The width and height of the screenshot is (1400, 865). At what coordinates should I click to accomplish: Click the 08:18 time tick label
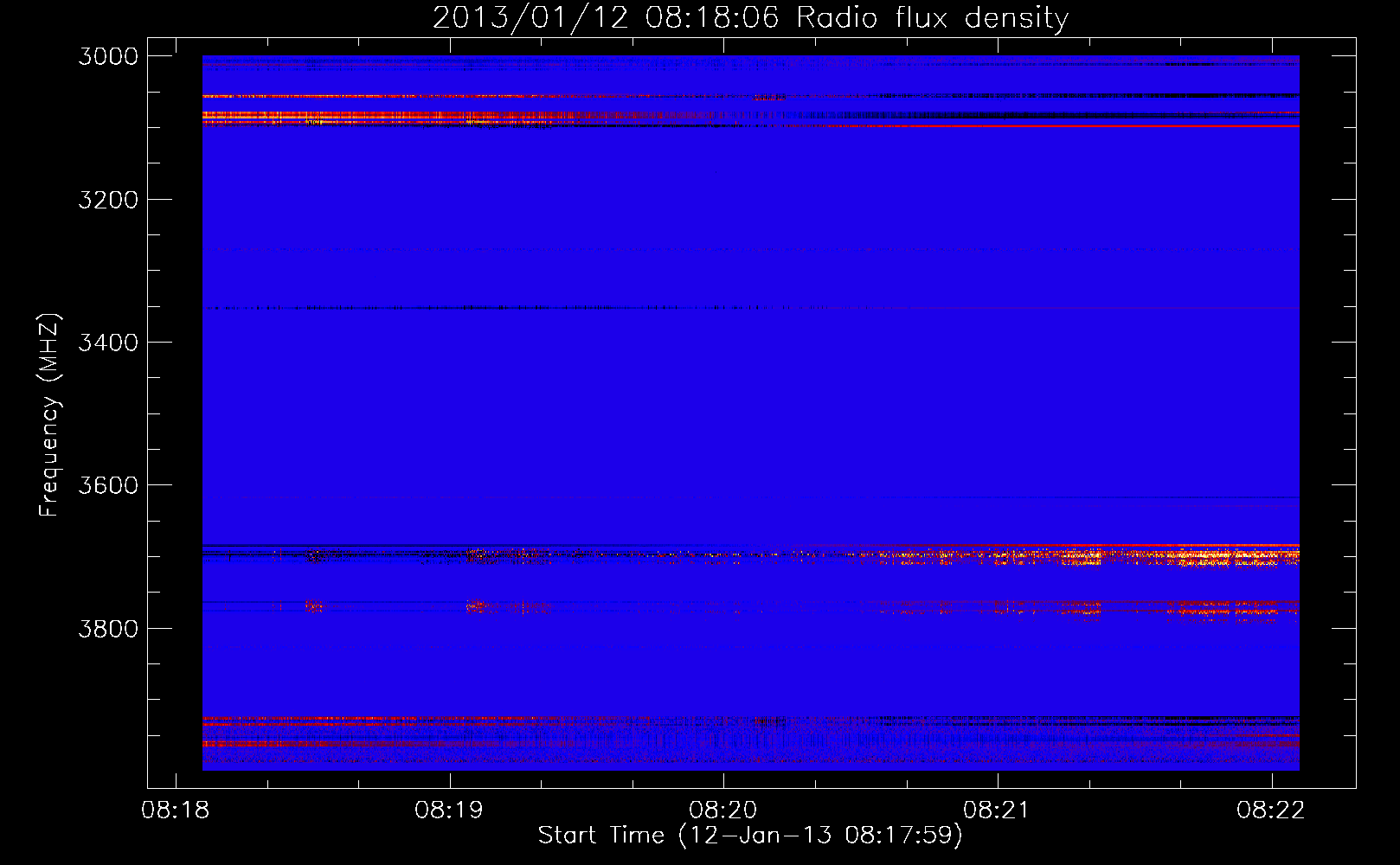tap(175, 811)
